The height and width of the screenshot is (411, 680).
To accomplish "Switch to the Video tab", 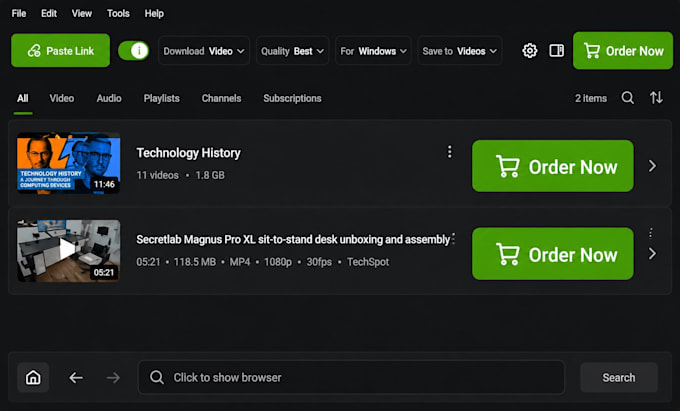I will coord(62,98).
